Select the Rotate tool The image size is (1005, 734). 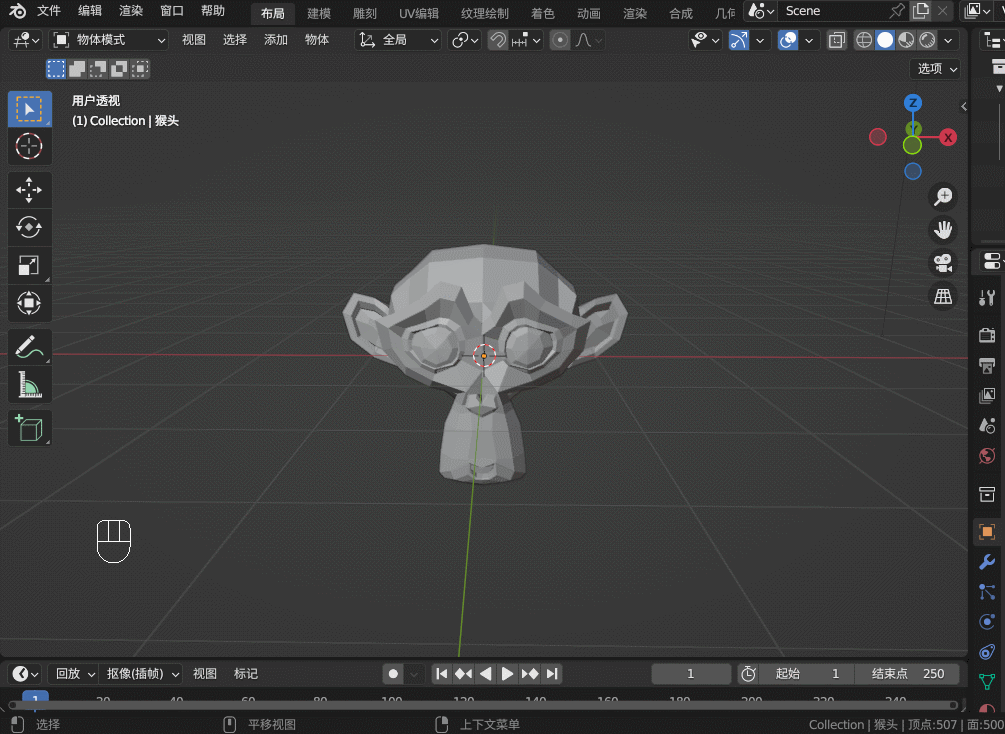29,228
